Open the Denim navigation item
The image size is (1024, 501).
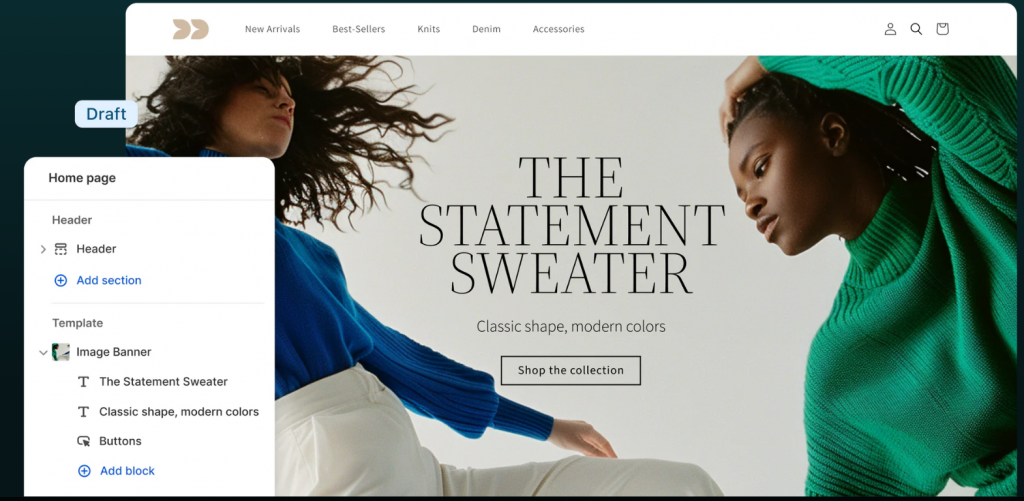coord(486,29)
